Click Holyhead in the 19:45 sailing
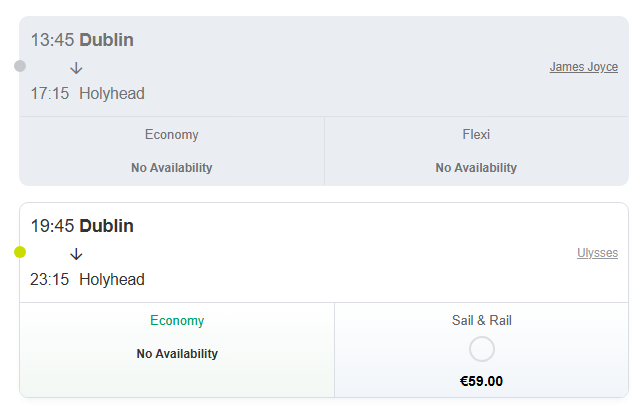The height and width of the screenshot is (408, 642). tap(112, 280)
